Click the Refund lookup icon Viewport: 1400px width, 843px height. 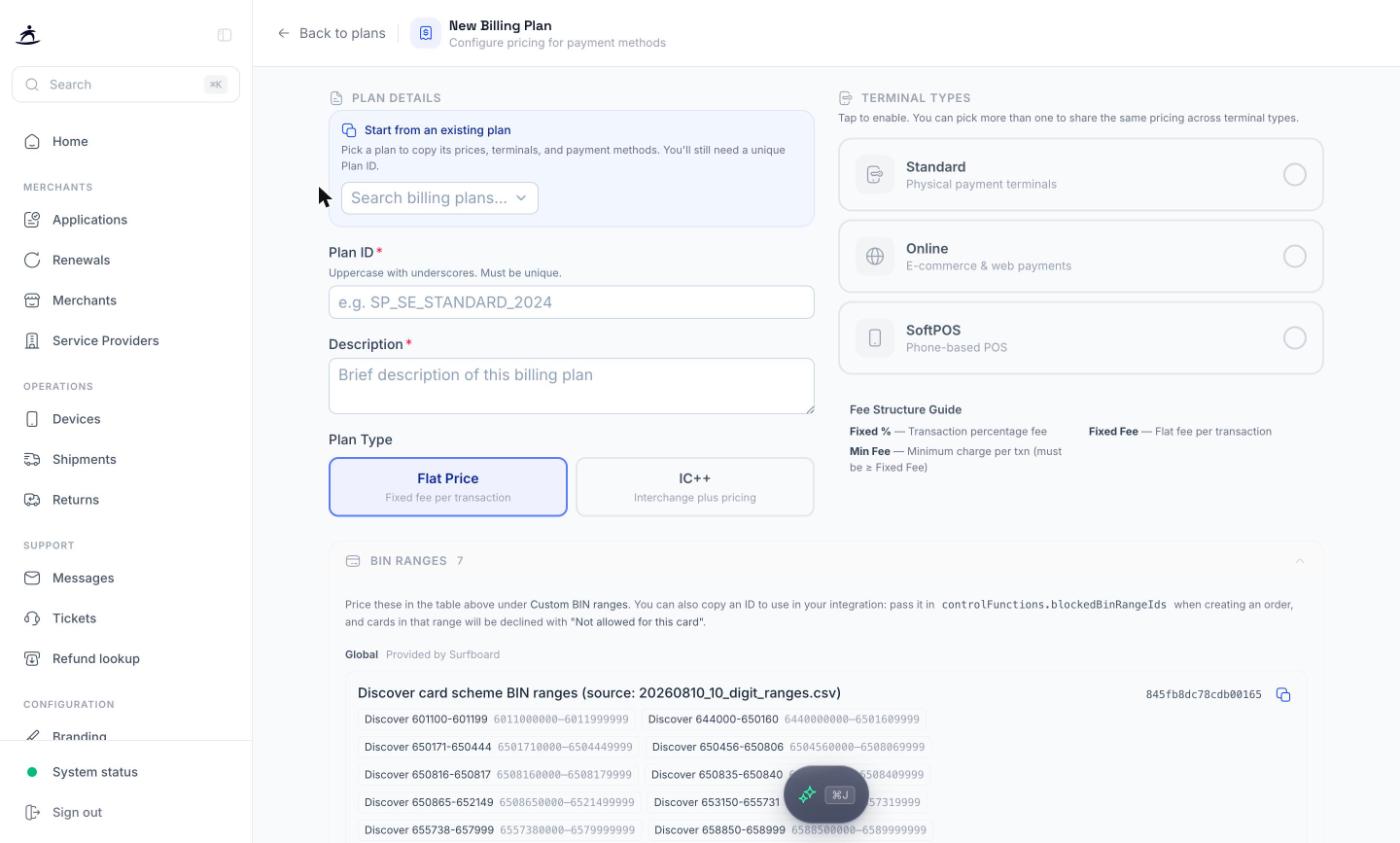pyautogui.click(x=32, y=659)
